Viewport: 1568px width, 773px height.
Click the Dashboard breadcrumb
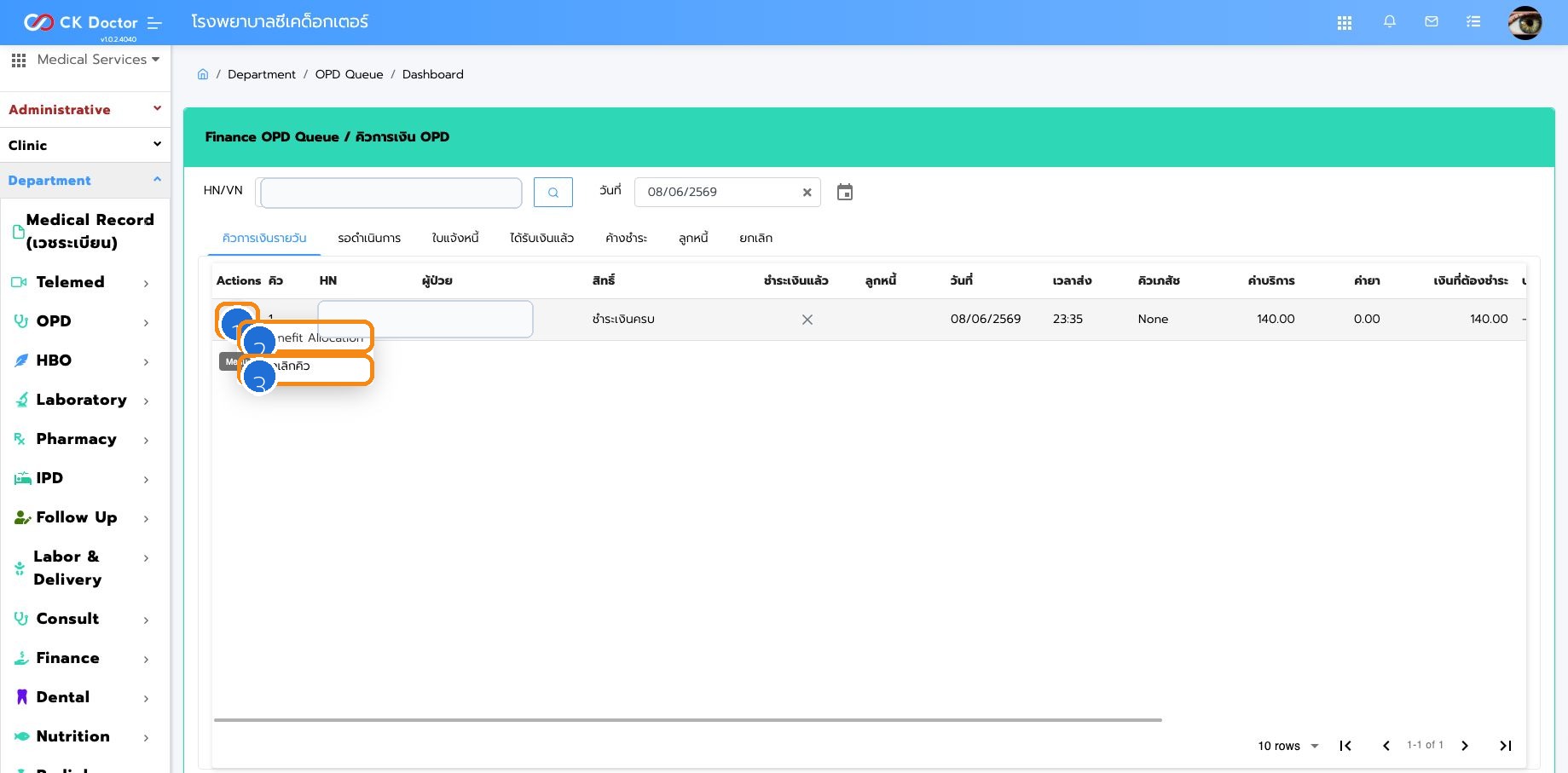tap(433, 74)
